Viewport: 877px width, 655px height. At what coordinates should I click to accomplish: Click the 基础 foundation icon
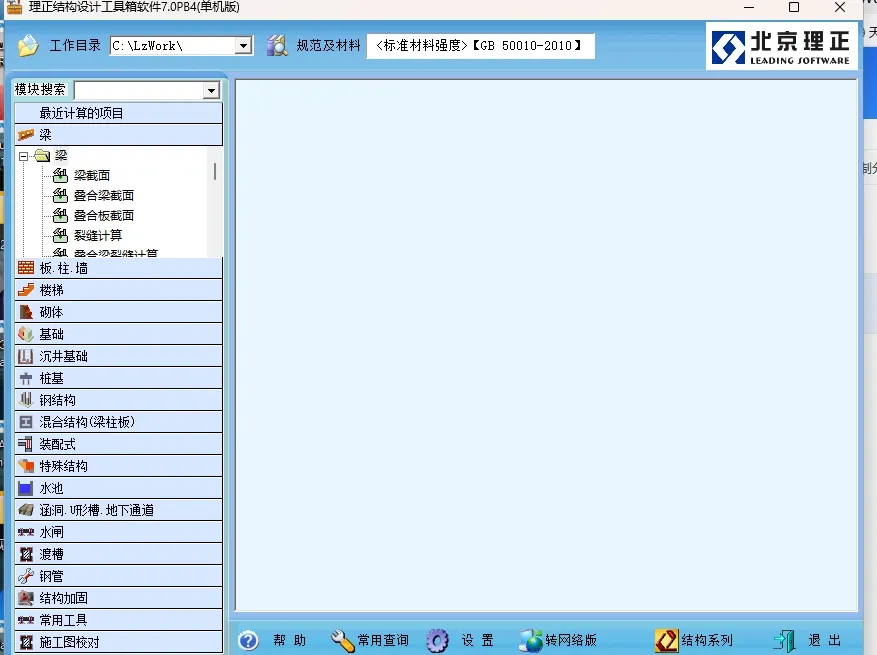pos(26,334)
